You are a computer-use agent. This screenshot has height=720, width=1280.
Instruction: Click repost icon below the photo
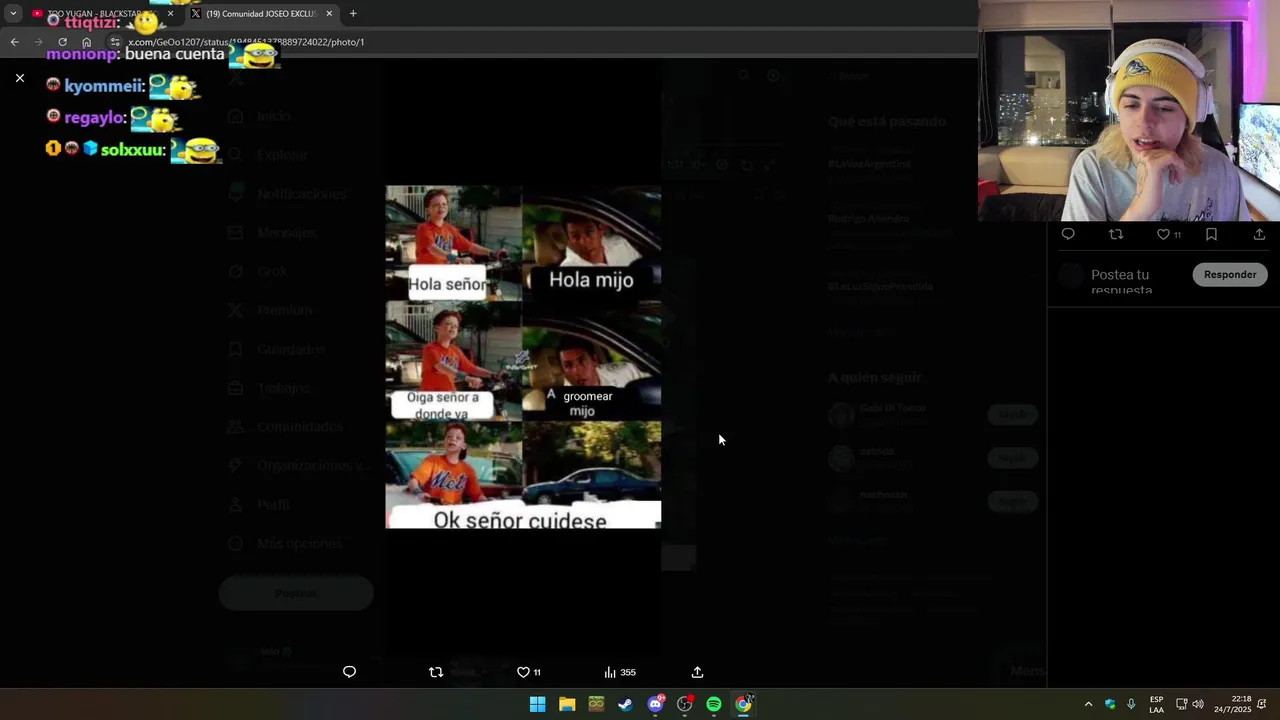click(x=436, y=672)
